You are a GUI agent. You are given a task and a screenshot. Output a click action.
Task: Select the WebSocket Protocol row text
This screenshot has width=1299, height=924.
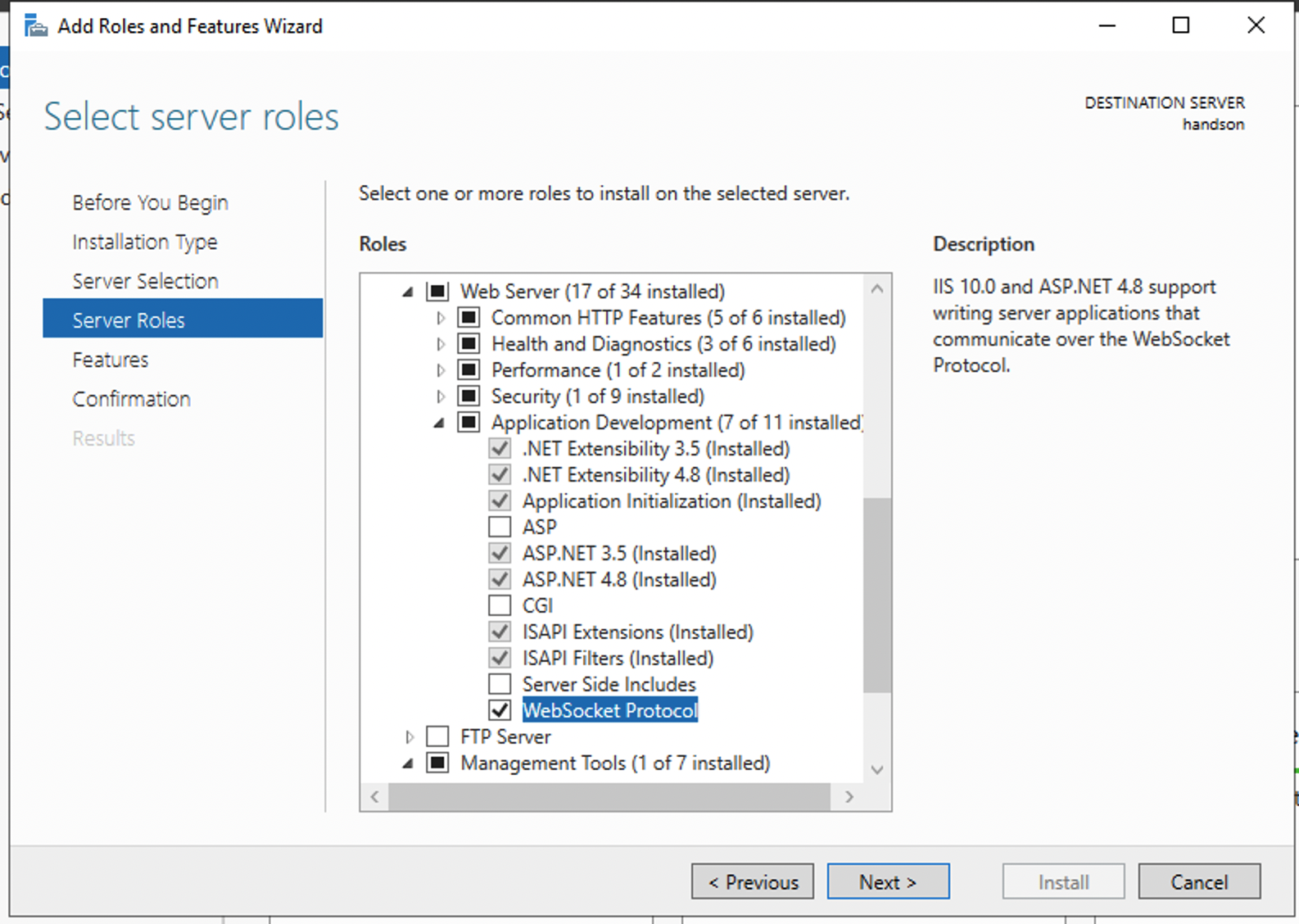point(610,710)
